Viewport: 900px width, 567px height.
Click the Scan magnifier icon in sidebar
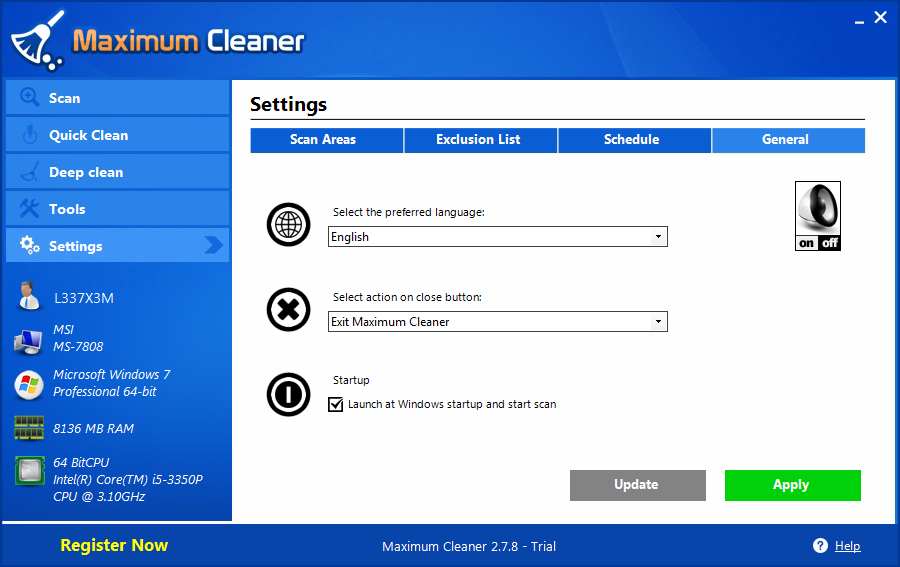(29, 98)
